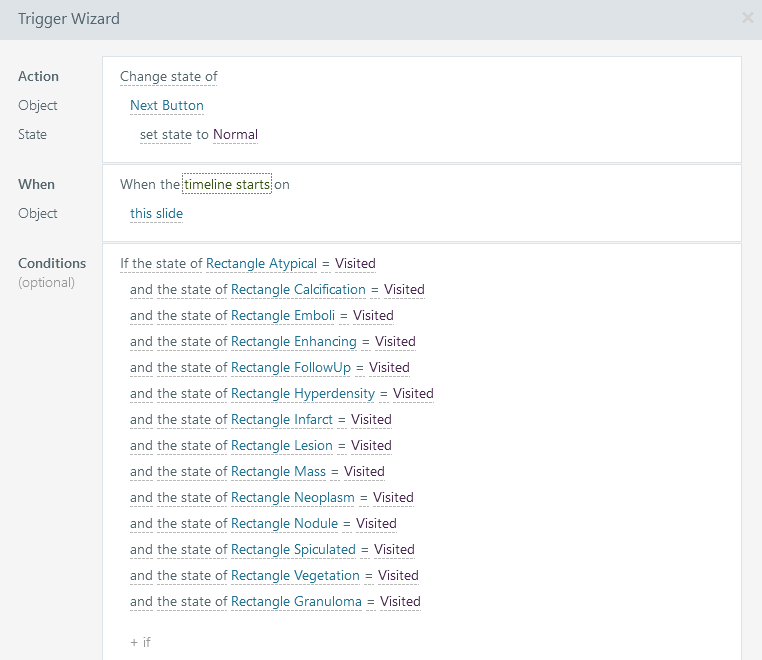This screenshot has height=660, width=762.
Task: Open the 'Rectangle Neoplasm' object link
Action: pyautogui.click(x=292, y=498)
